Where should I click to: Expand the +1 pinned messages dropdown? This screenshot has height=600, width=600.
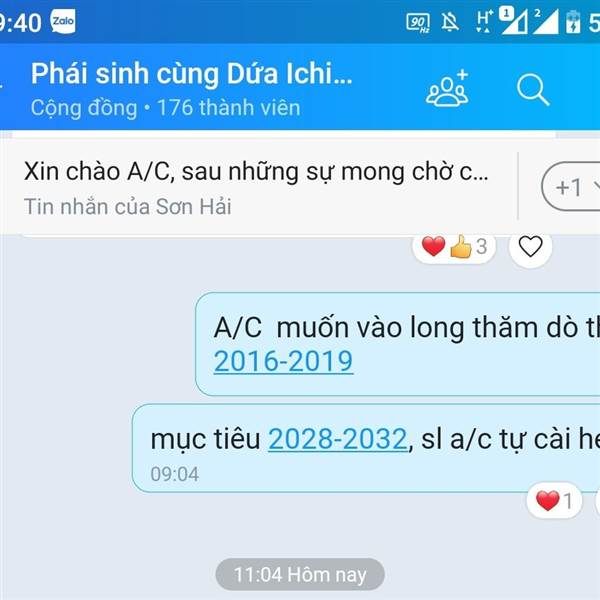pos(571,187)
